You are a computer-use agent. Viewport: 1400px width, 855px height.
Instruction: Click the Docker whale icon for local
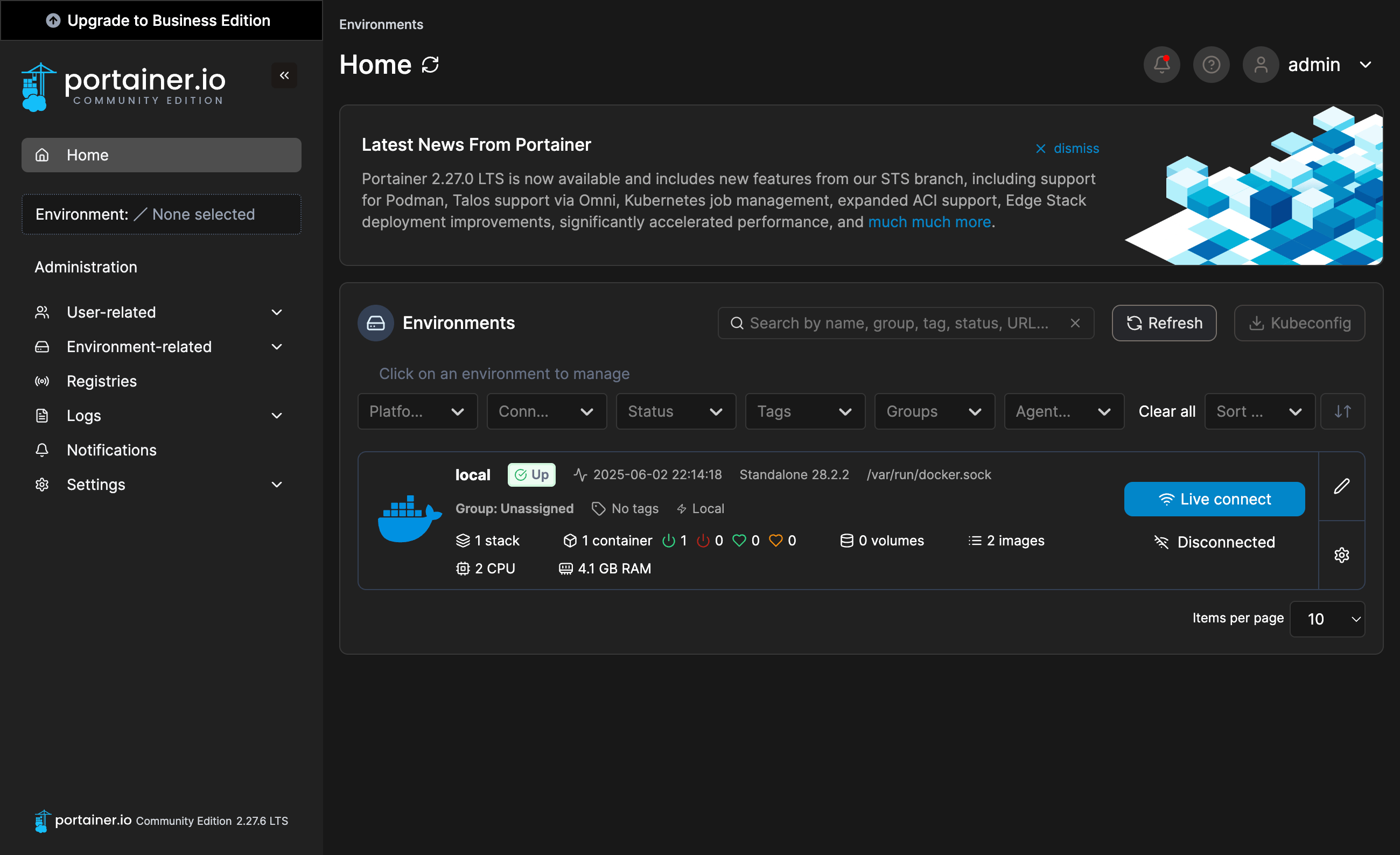tap(409, 519)
